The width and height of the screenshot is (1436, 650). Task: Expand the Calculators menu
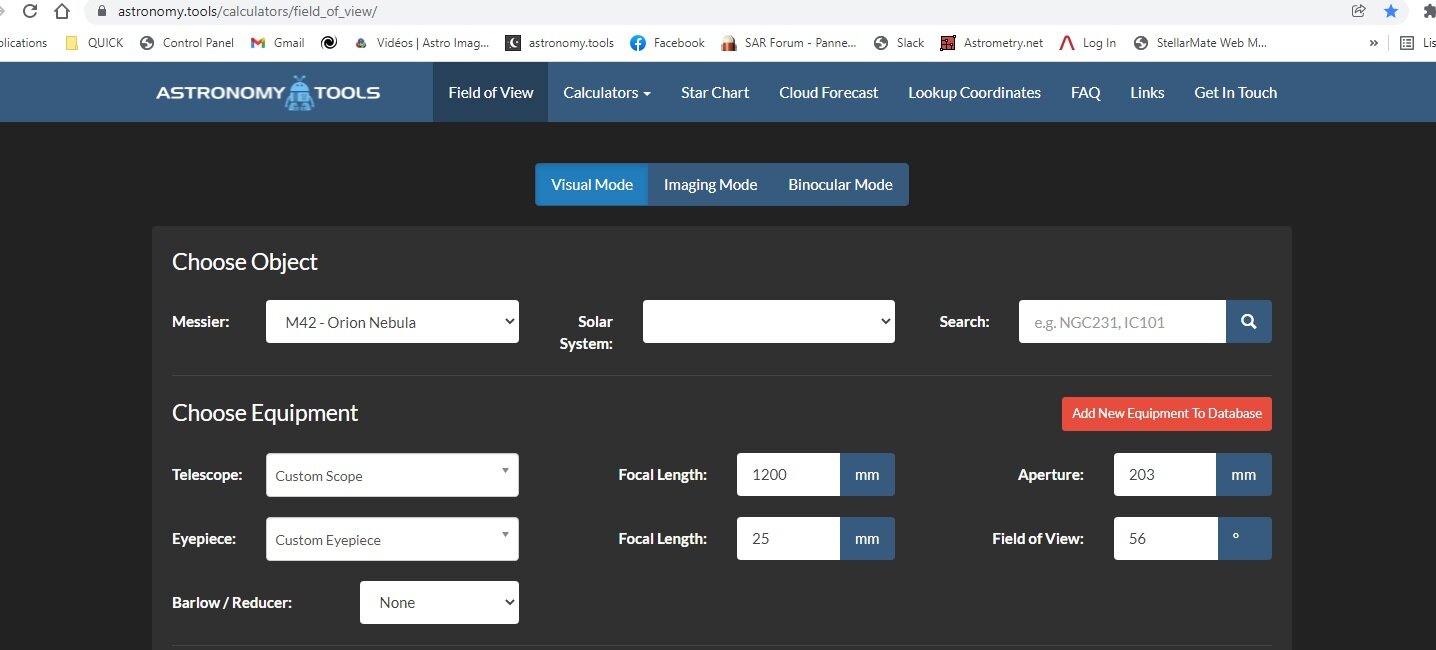607,92
